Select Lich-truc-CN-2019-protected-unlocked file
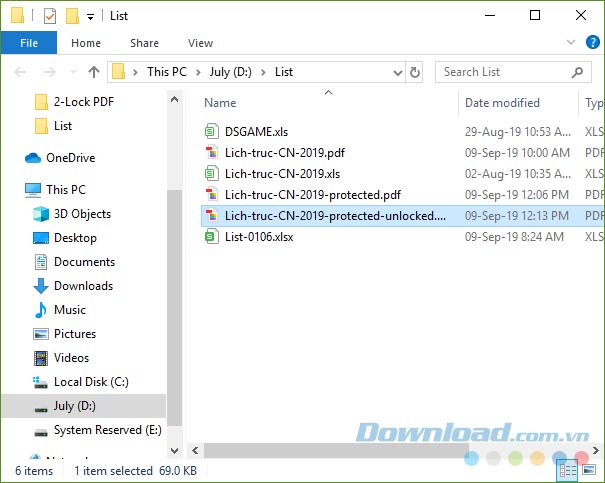605x483 pixels. (x=335, y=216)
